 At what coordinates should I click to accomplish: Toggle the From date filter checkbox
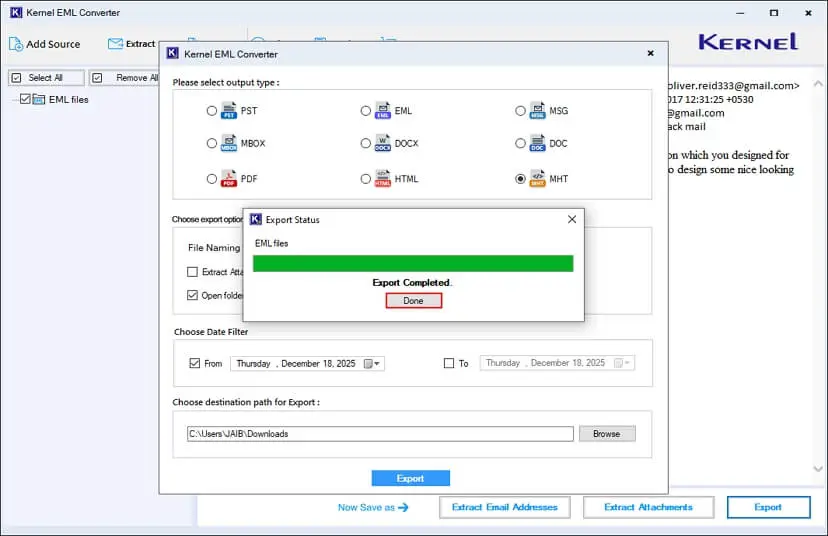pos(194,363)
